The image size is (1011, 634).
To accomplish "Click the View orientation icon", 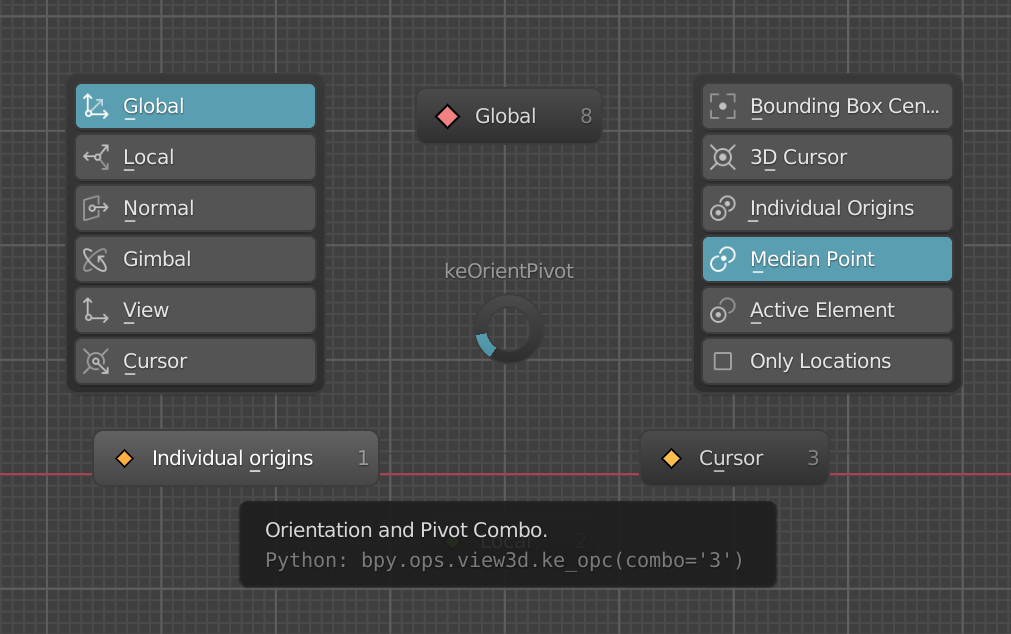I will click(x=96, y=310).
